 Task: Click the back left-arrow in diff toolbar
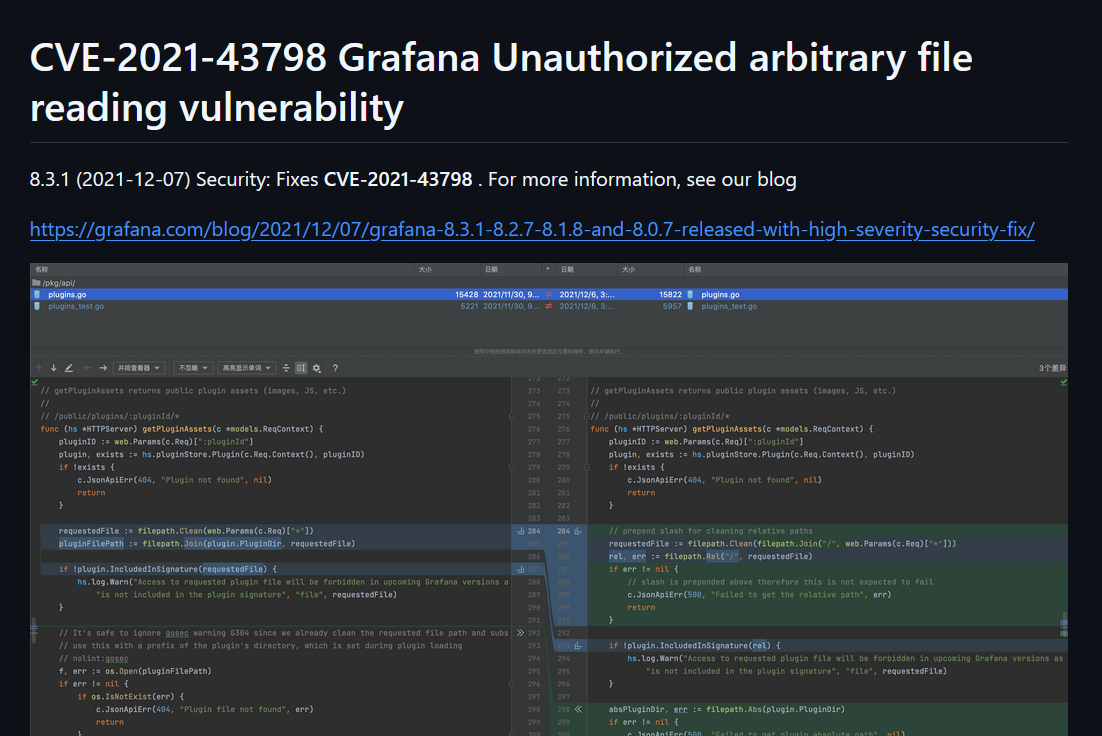pos(88,368)
